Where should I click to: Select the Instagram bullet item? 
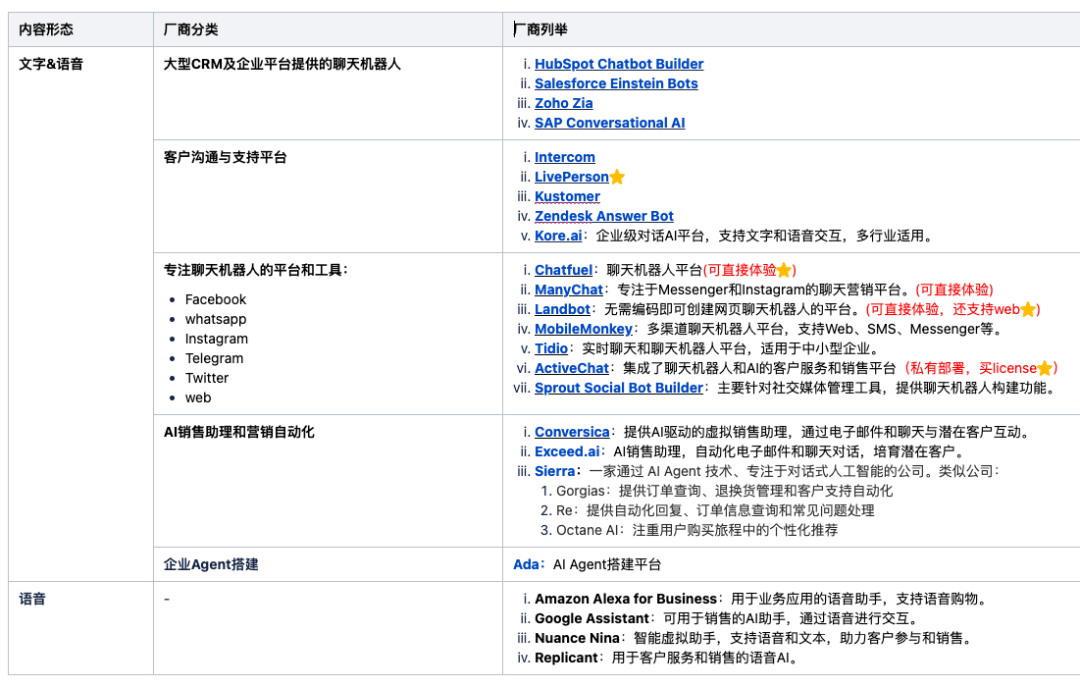tap(216, 339)
